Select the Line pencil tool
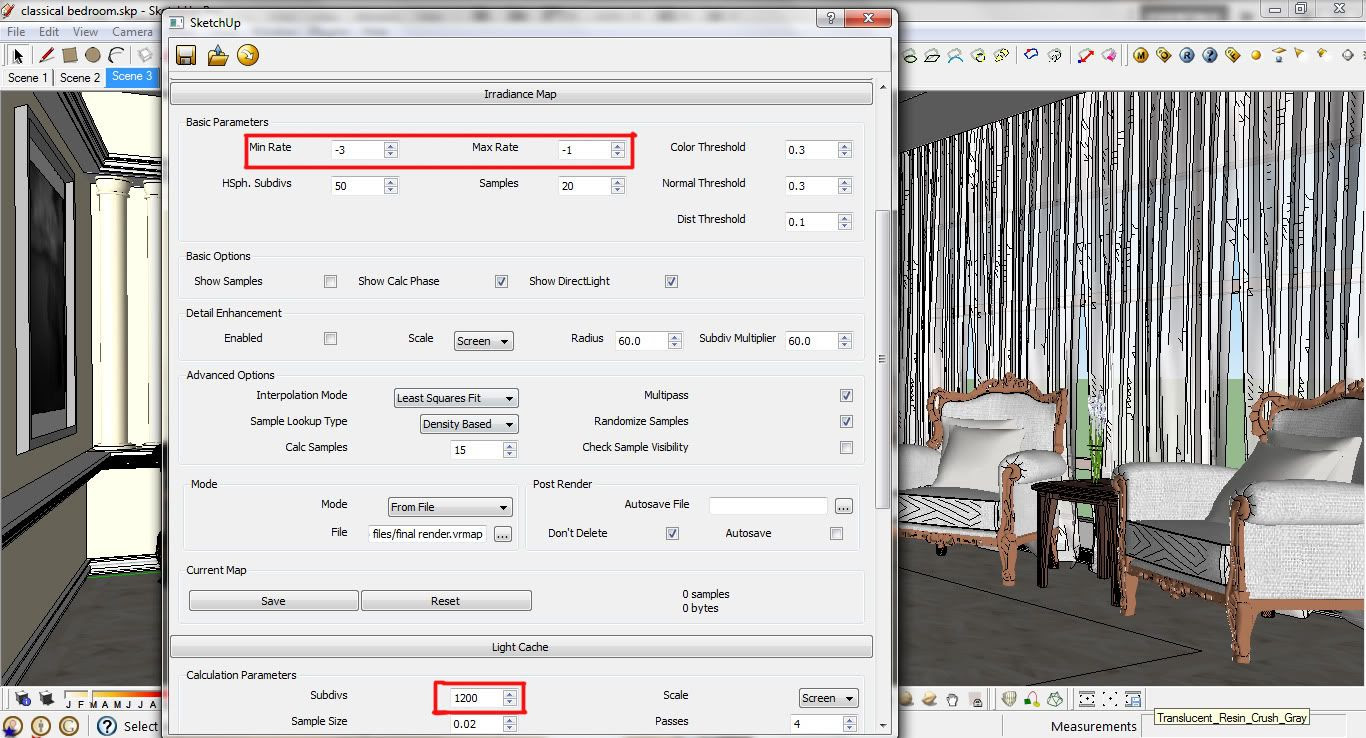The height and width of the screenshot is (738, 1366). click(x=45, y=56)
